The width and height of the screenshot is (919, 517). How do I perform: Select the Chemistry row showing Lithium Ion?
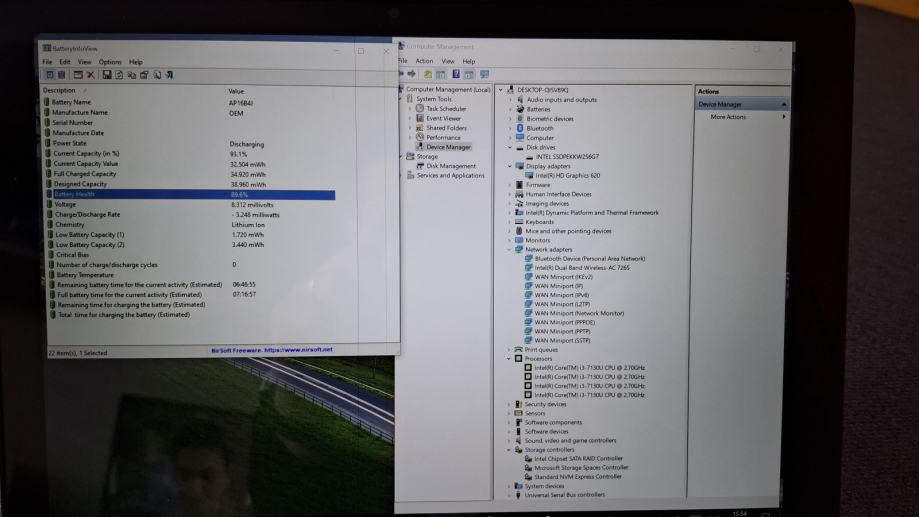coord(190,225)
